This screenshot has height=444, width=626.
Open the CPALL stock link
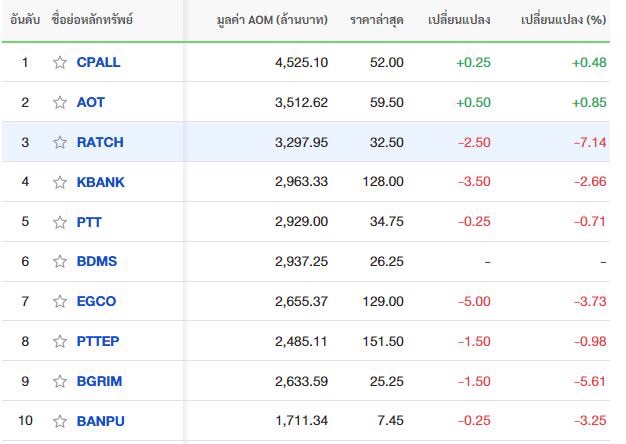pos(98,62)
